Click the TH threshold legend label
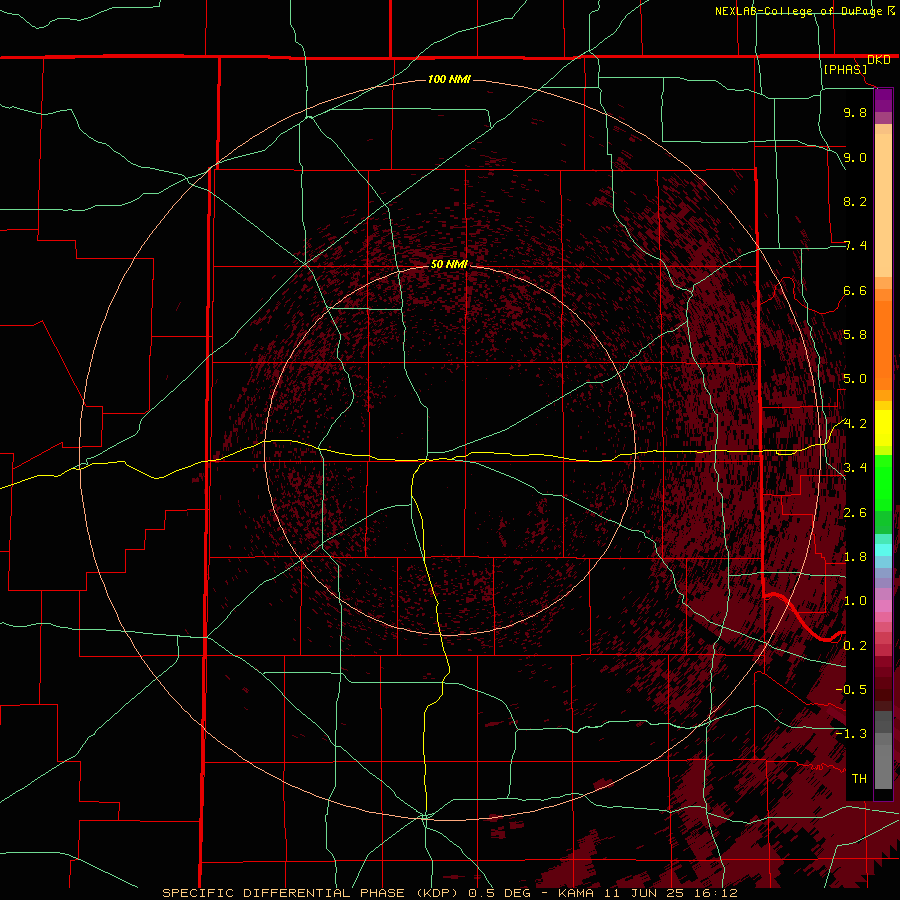Screen dimensions: 900x900 [x=859, y=779]
